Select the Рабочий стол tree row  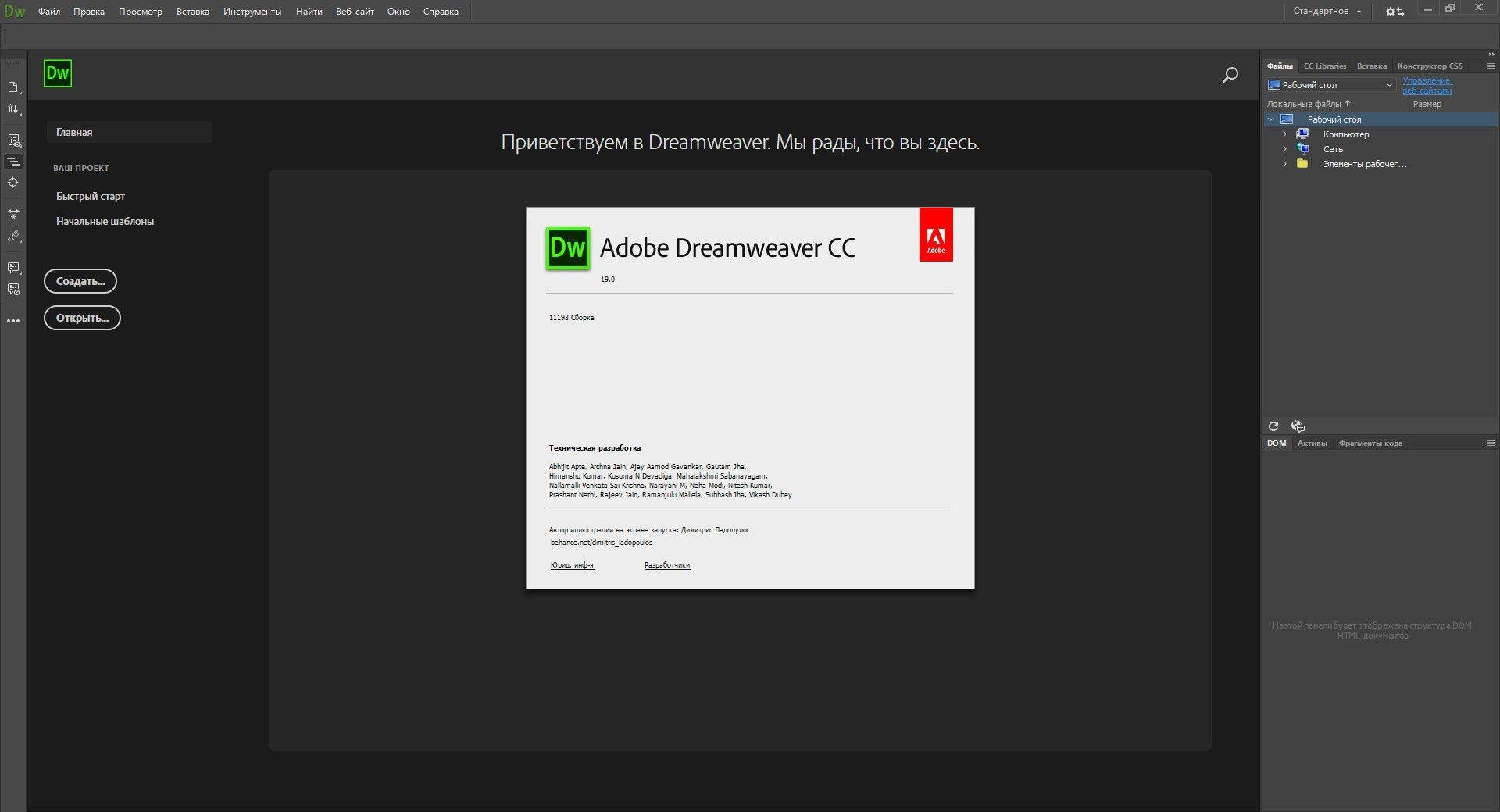[1380, 119]
